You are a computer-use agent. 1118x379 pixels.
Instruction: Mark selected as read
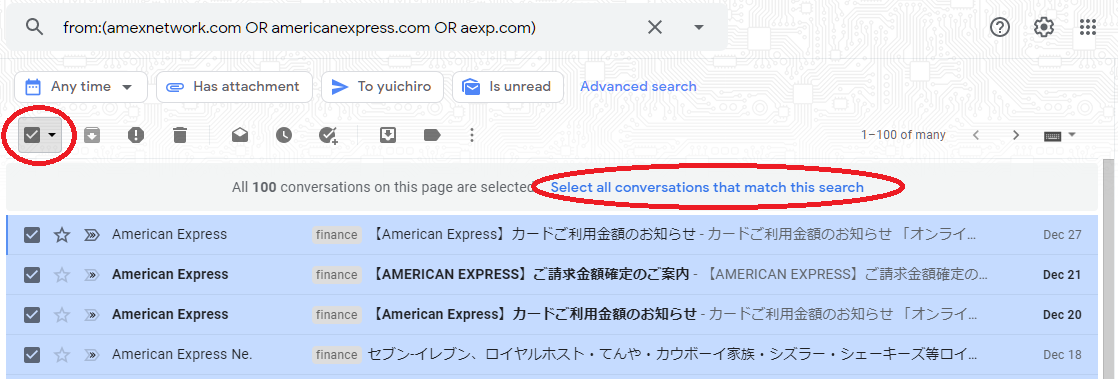240,135
